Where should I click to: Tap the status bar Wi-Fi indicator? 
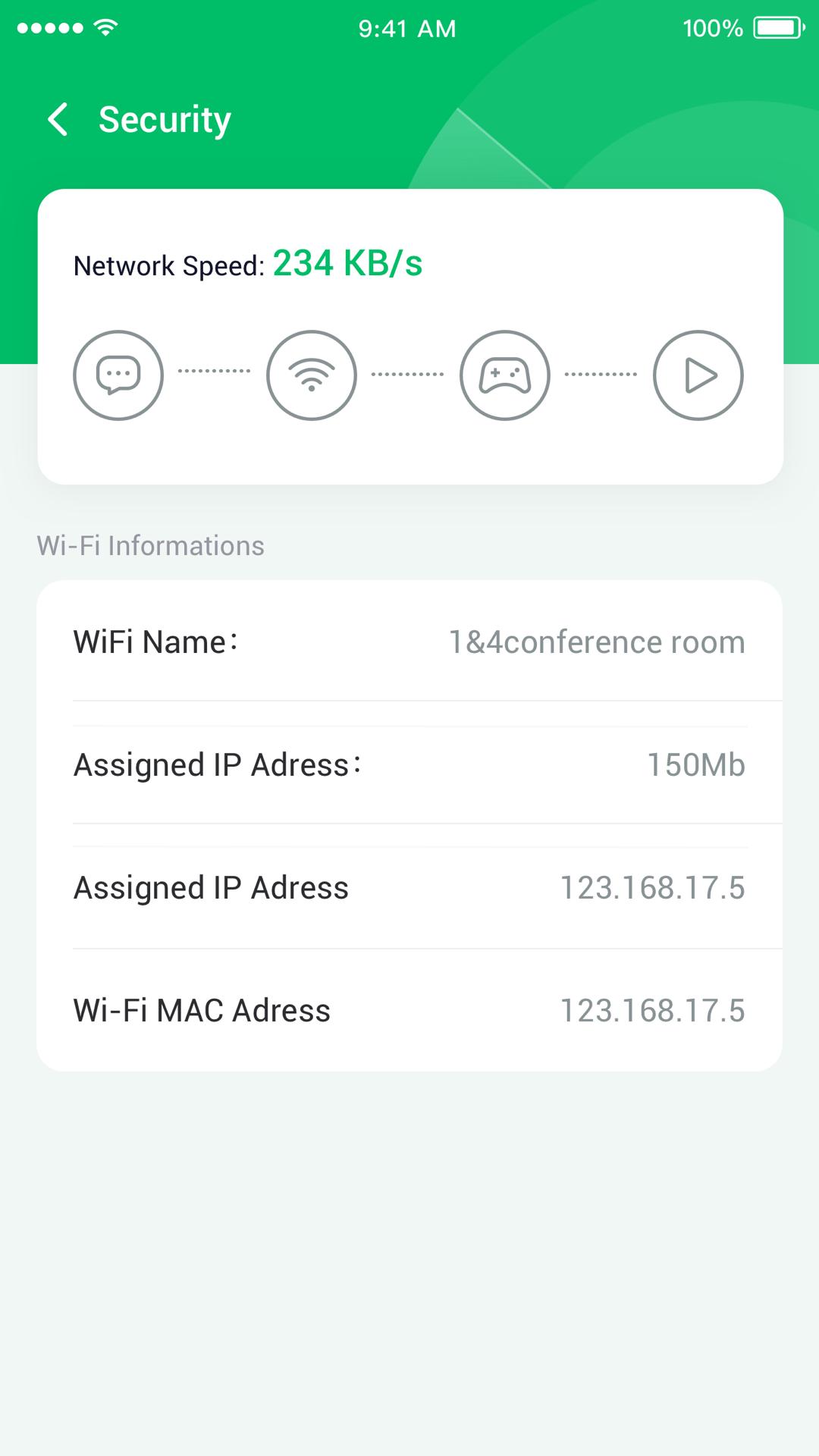point(106,28)
